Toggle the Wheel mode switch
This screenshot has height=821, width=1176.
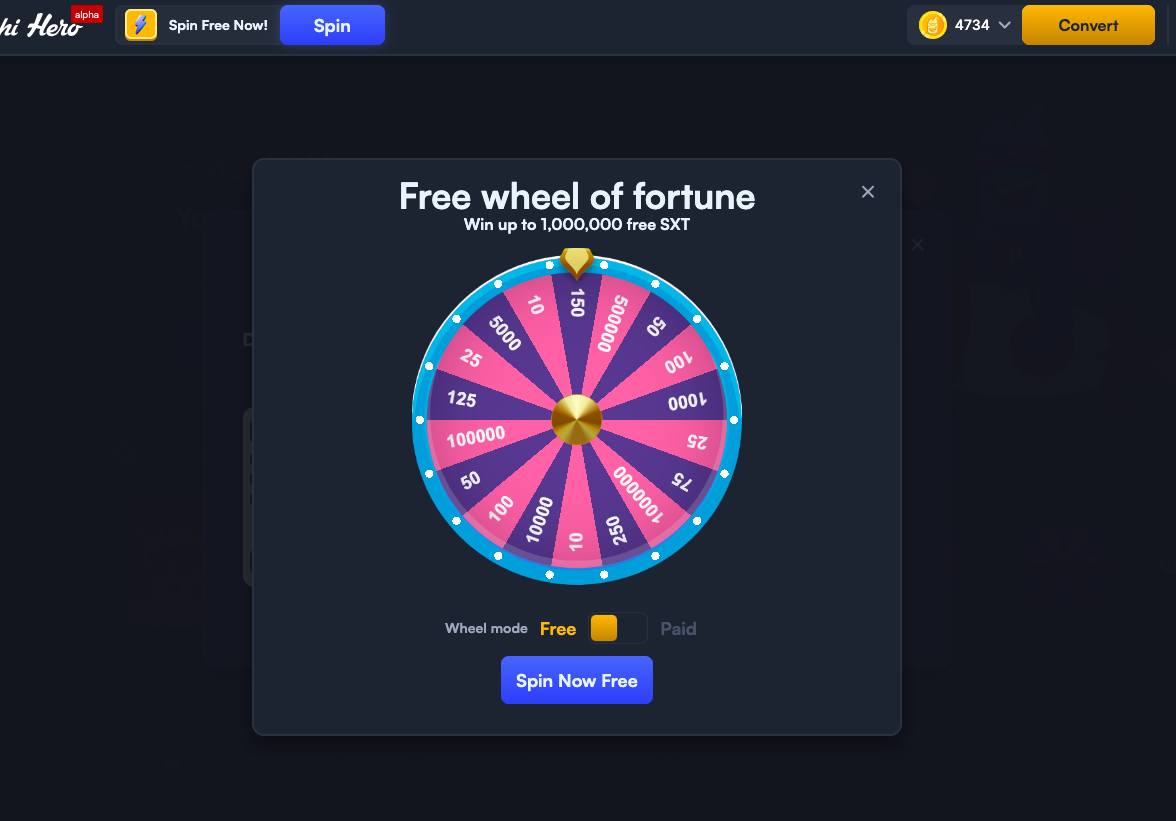(x=618, y=628)
